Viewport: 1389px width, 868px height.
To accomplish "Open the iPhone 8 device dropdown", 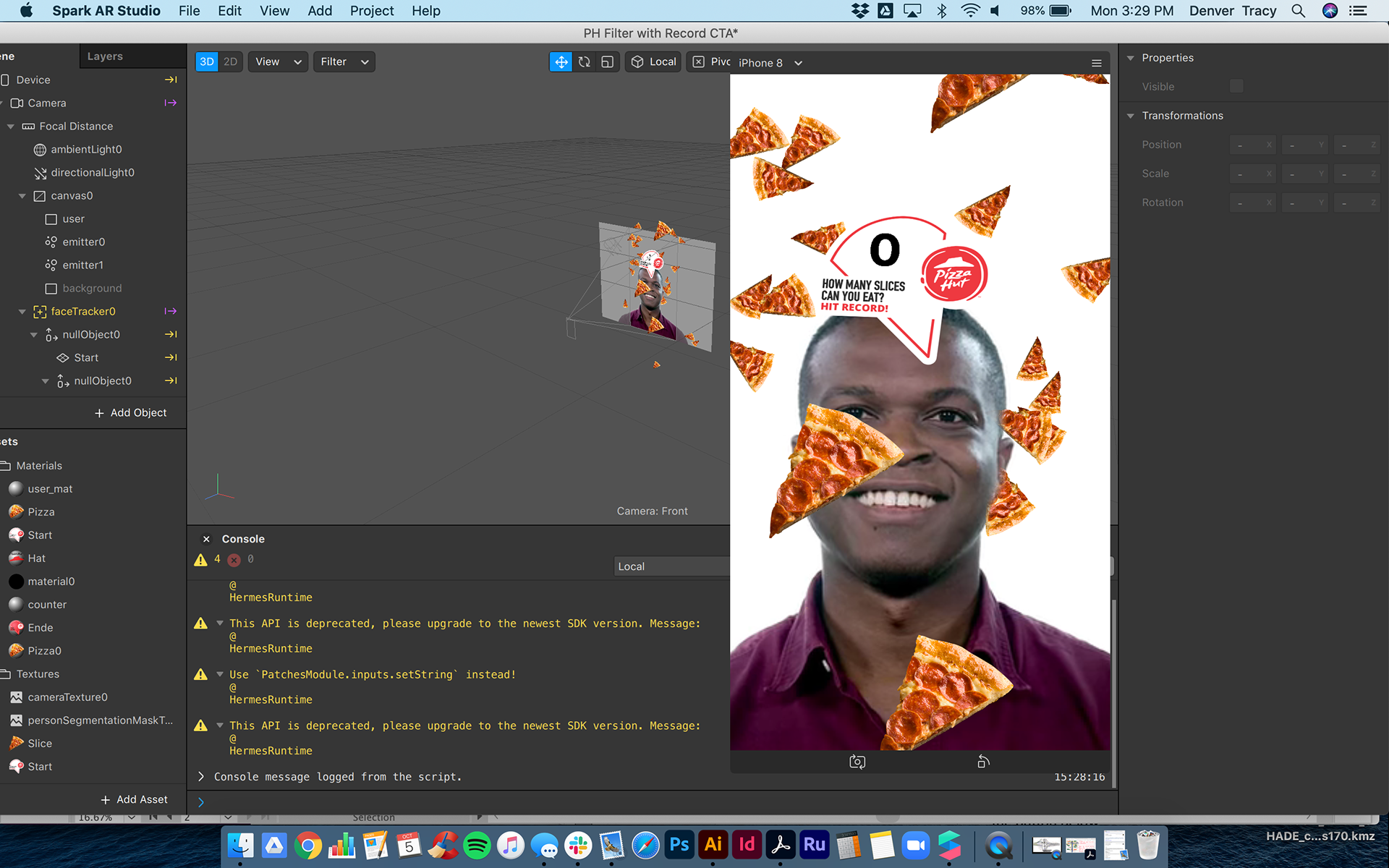I will [770, 63].
